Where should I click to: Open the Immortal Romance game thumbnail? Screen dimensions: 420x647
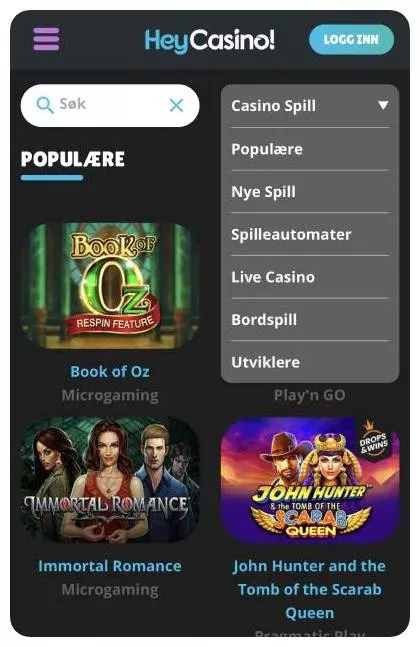(x=110, y=480)
